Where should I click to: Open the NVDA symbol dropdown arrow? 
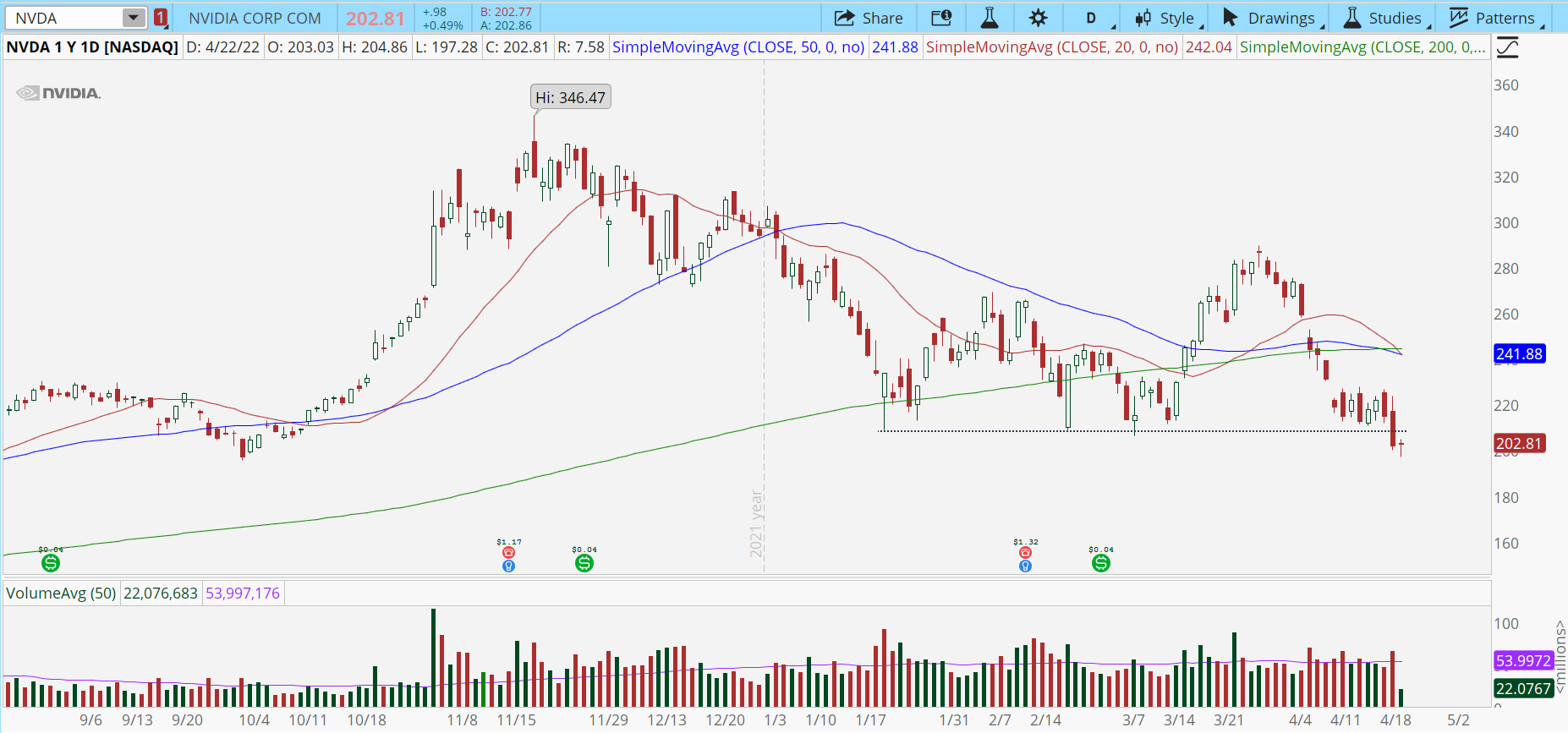click(134, 18)
